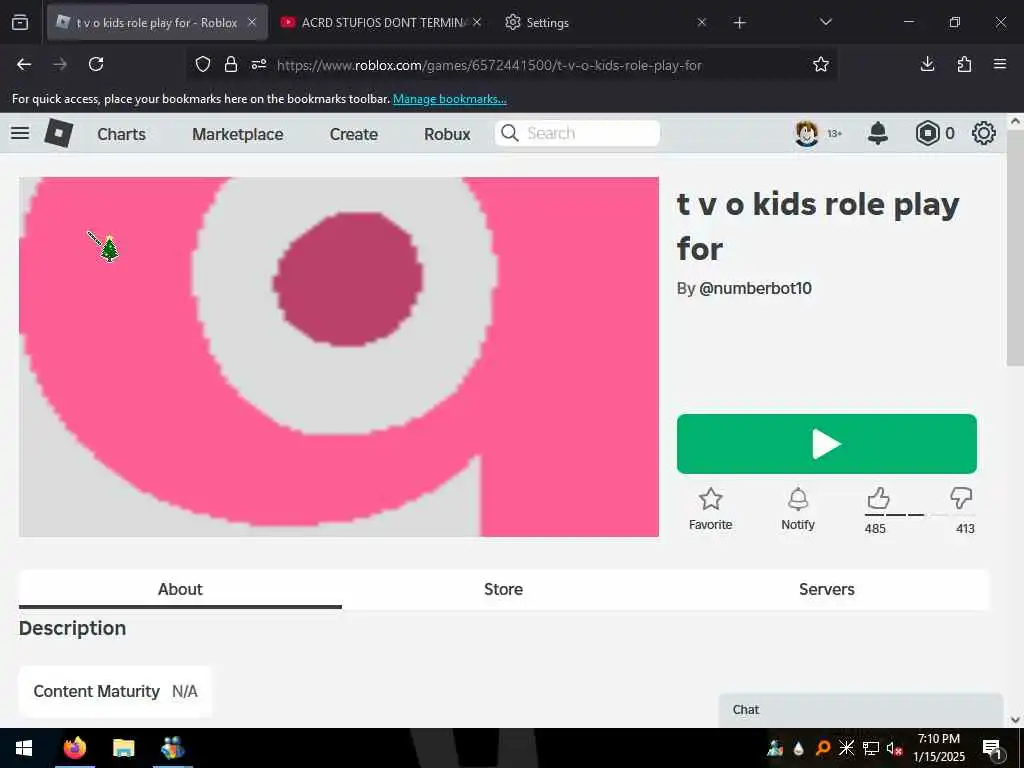Click the Roblox logo home icon

tap(58, 133)
